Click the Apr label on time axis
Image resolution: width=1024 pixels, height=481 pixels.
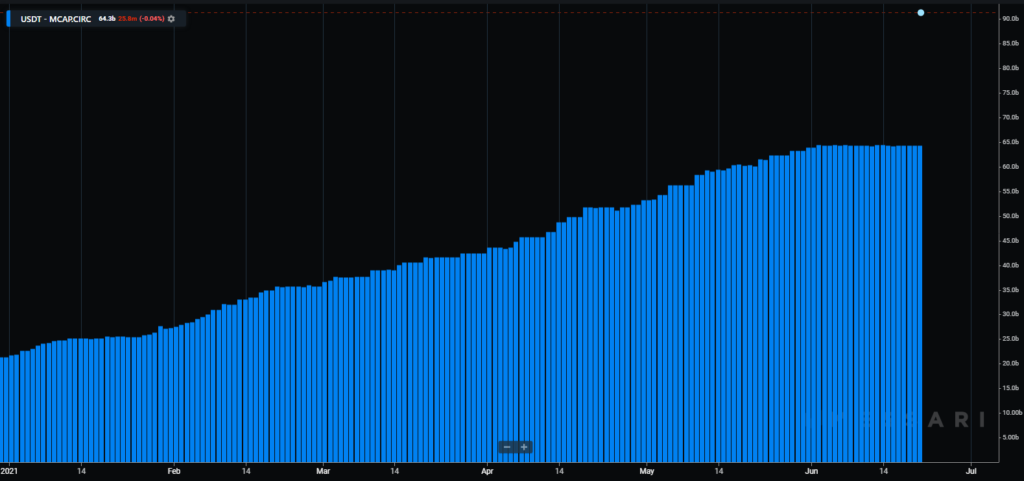coord(487,469)
